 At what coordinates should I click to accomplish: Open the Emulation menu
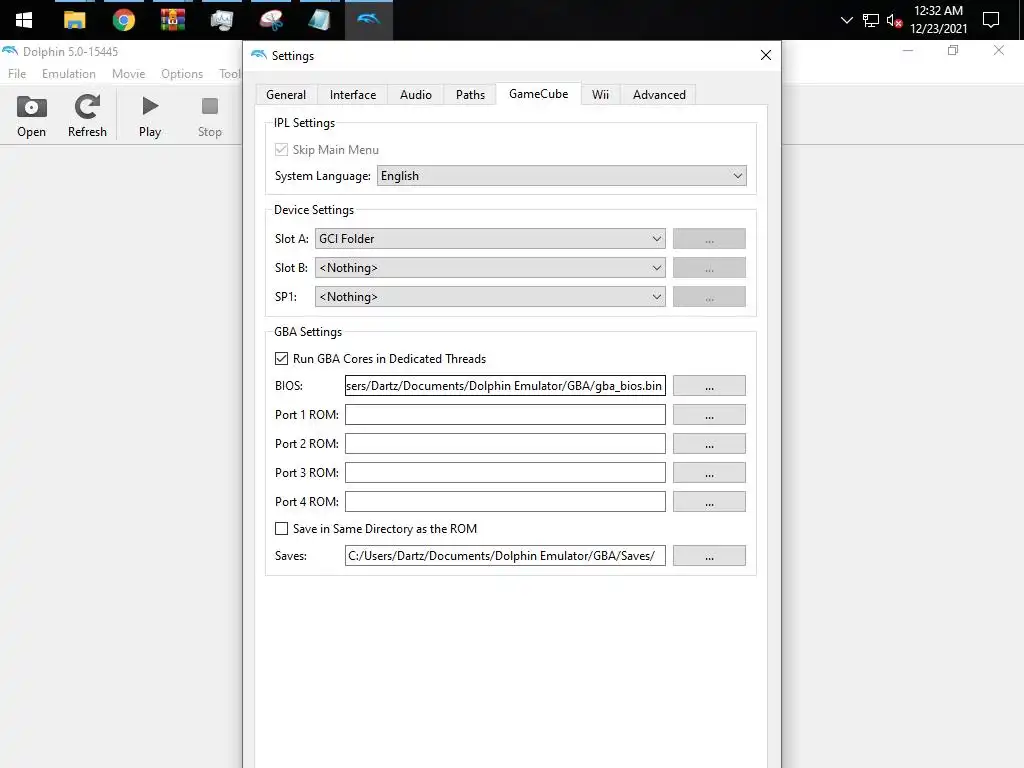click(x=69, y=74)
